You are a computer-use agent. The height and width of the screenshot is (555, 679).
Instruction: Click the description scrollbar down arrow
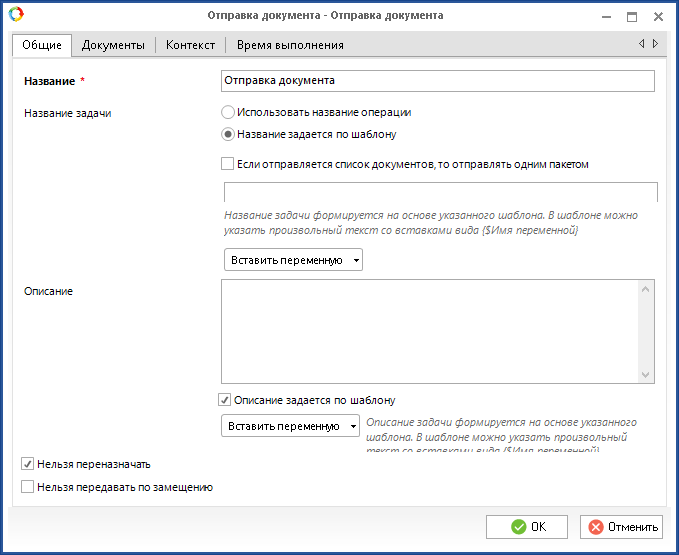click(646, 374)
